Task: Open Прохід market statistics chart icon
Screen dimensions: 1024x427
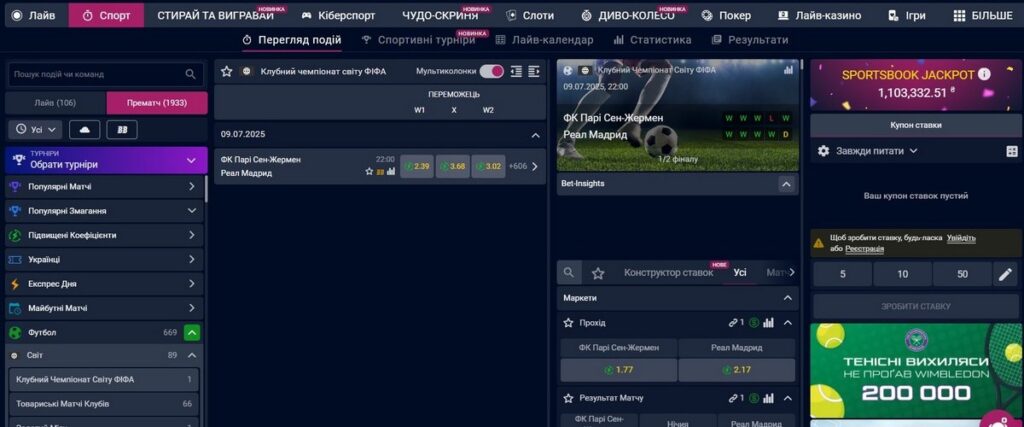Action: coord(769,323)
